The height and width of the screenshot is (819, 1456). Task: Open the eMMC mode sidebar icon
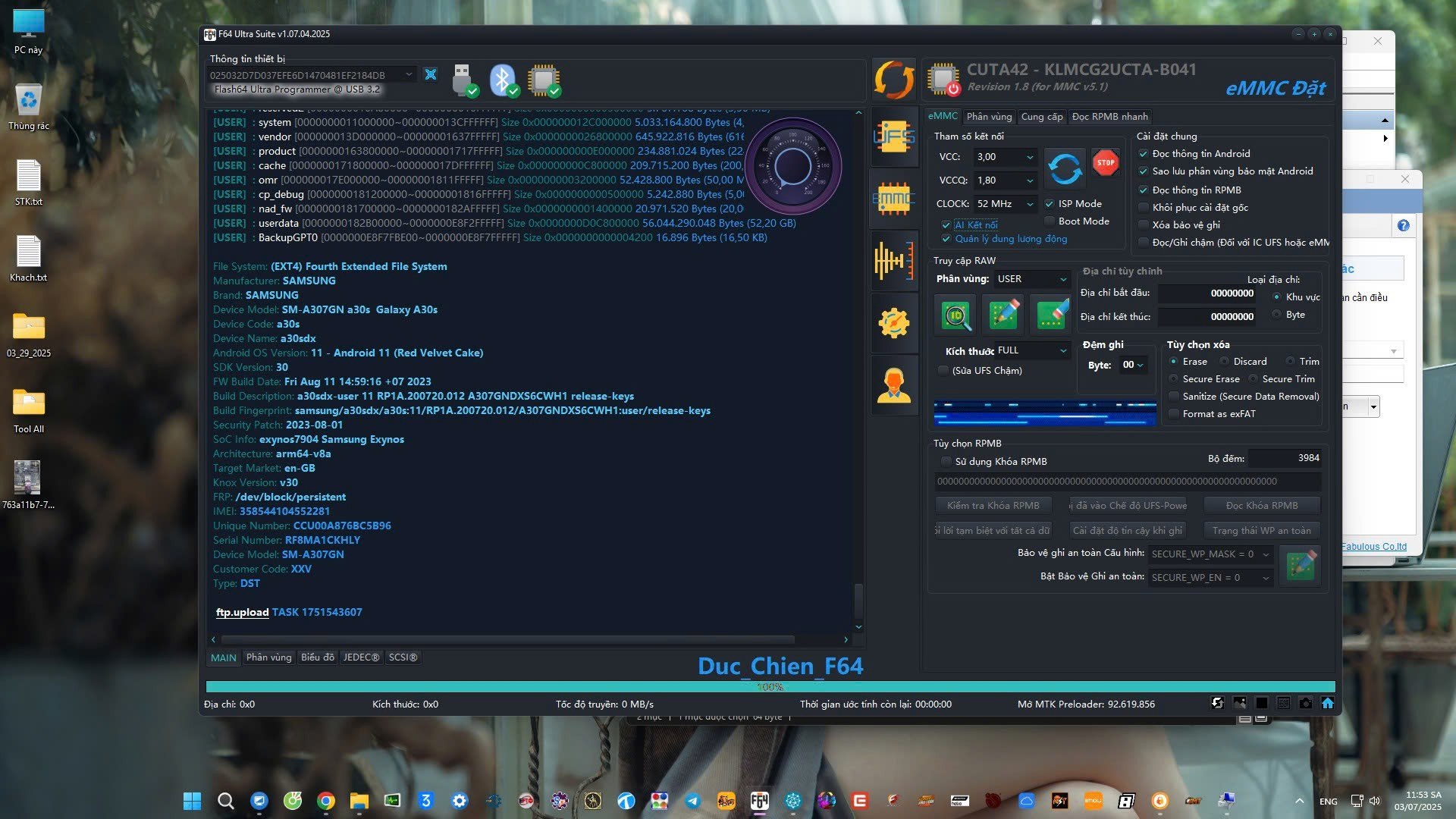pos(894,199)
